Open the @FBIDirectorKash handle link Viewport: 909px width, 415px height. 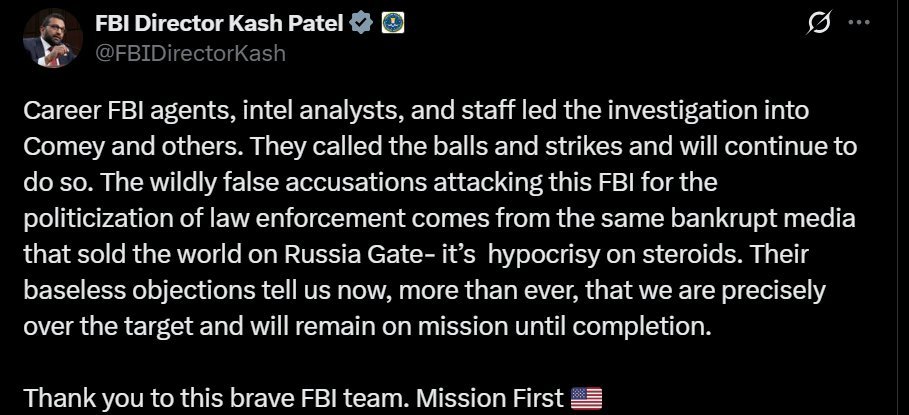tap(189, 53)
